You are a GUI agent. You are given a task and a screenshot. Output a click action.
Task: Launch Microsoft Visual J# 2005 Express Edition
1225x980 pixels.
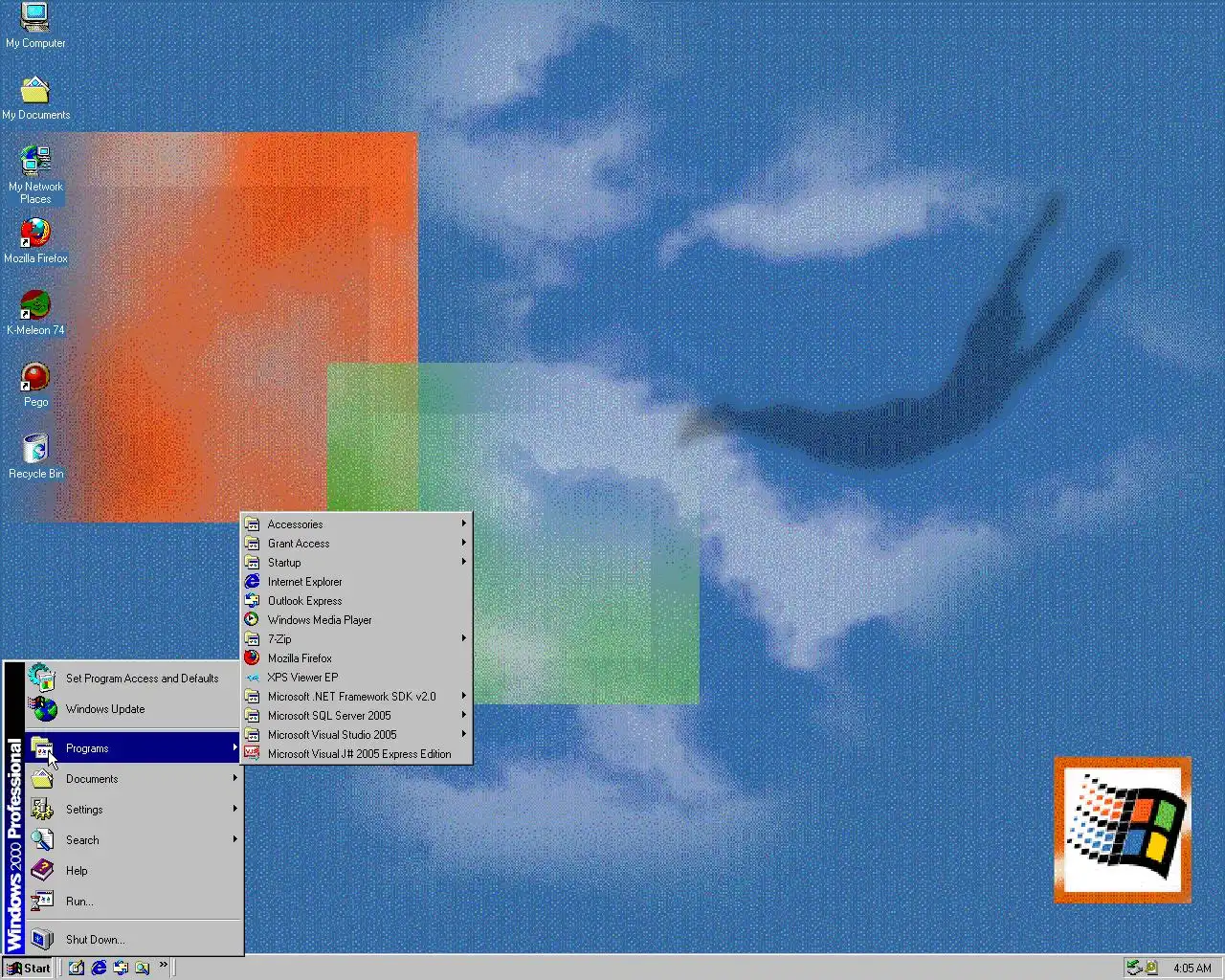pos(356,754)
